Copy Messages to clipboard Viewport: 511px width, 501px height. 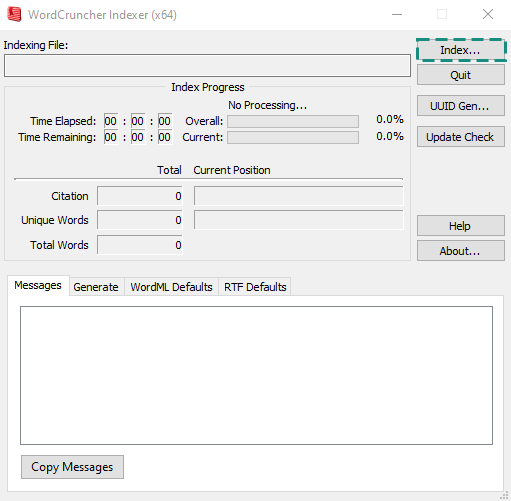tap(72, 467)
